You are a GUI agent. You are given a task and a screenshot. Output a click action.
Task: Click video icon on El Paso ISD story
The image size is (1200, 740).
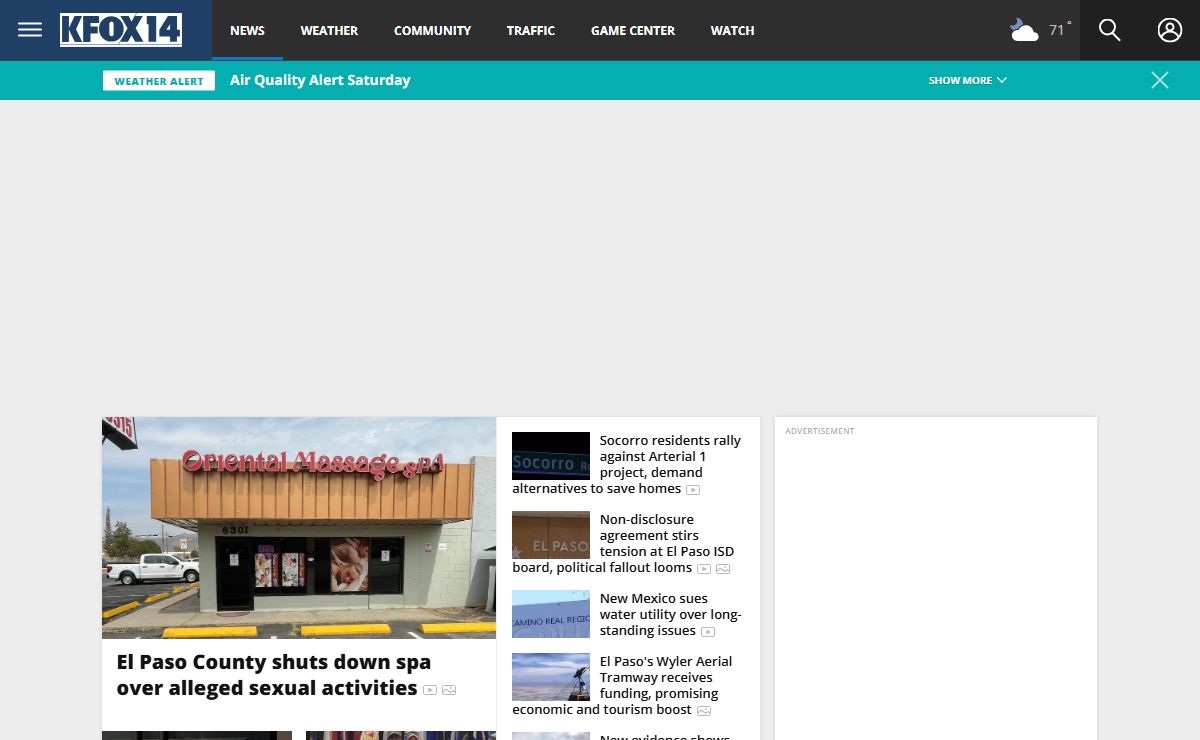coord(704,569)
